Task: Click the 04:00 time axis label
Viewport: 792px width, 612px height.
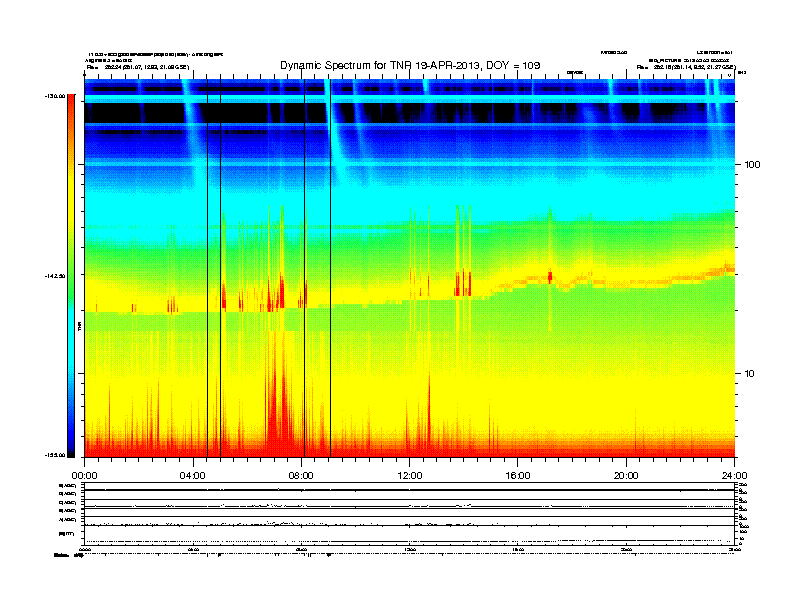Action: 193,476
